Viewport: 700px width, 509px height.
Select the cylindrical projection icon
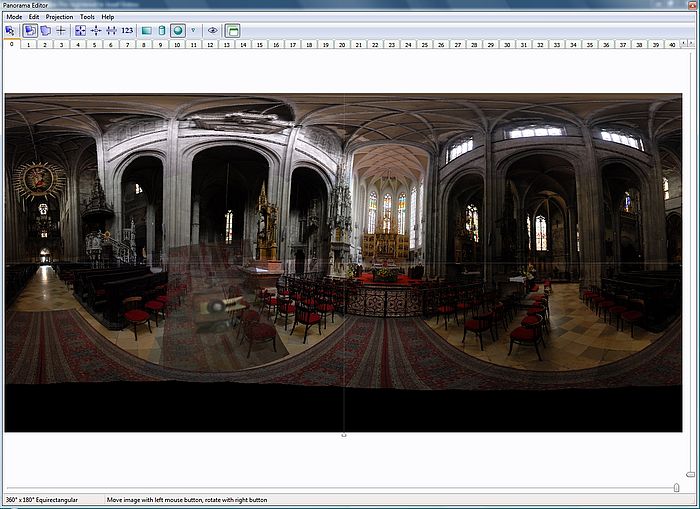[161, 31]
